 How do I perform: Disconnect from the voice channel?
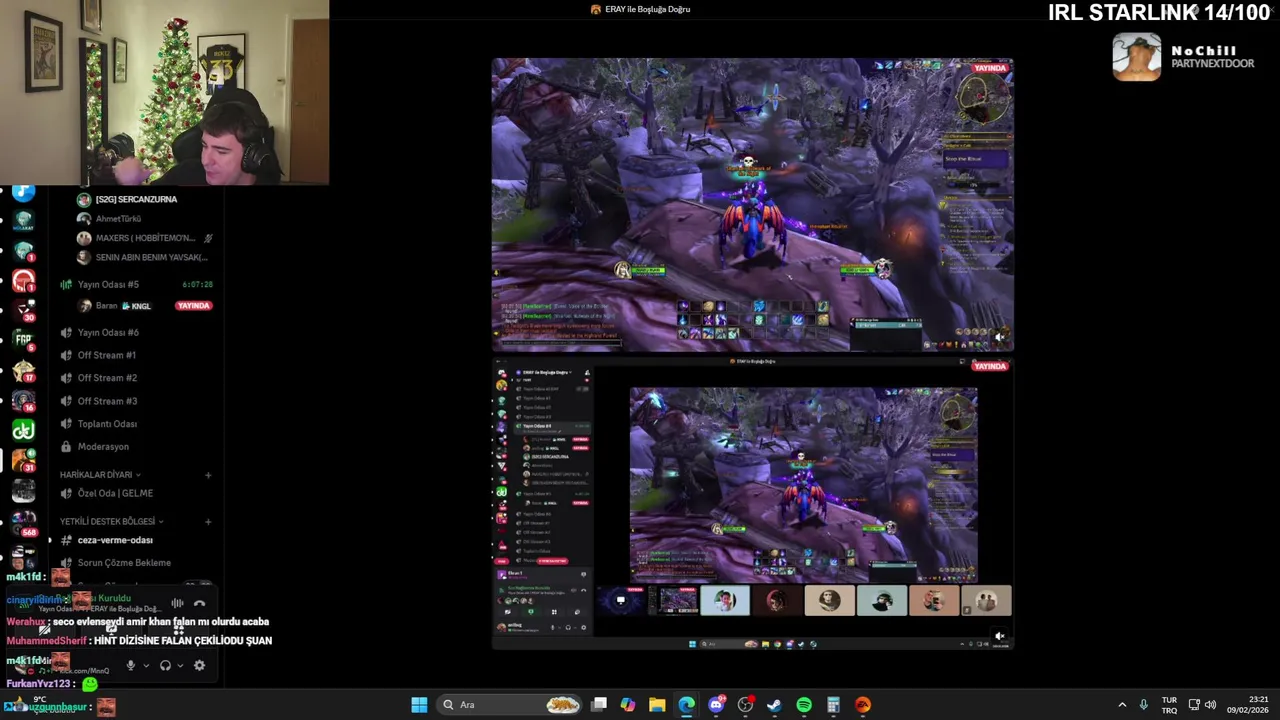tap(199, 603)
